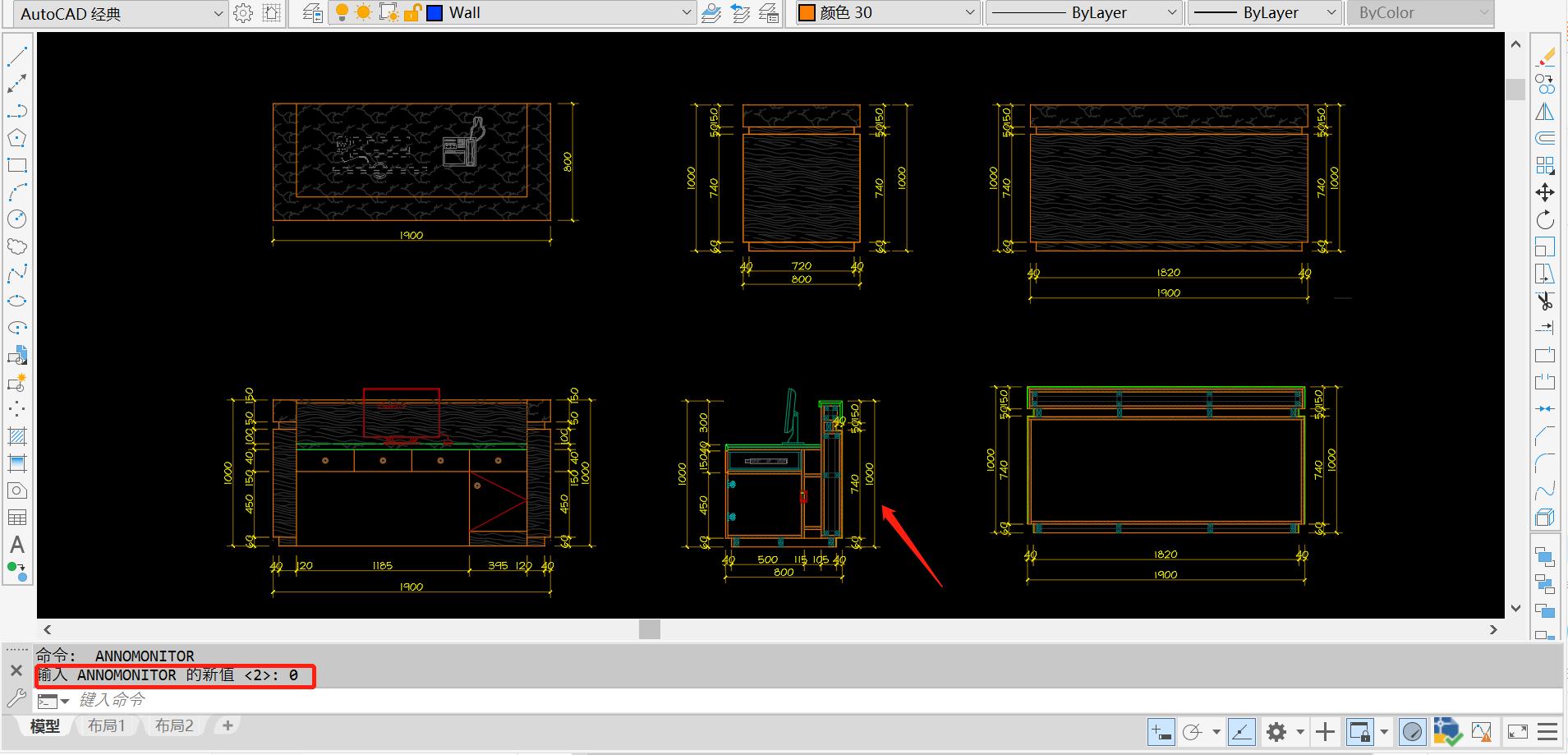
Task: Activate the Hatch tool
Action: click(x=17, y=436)
